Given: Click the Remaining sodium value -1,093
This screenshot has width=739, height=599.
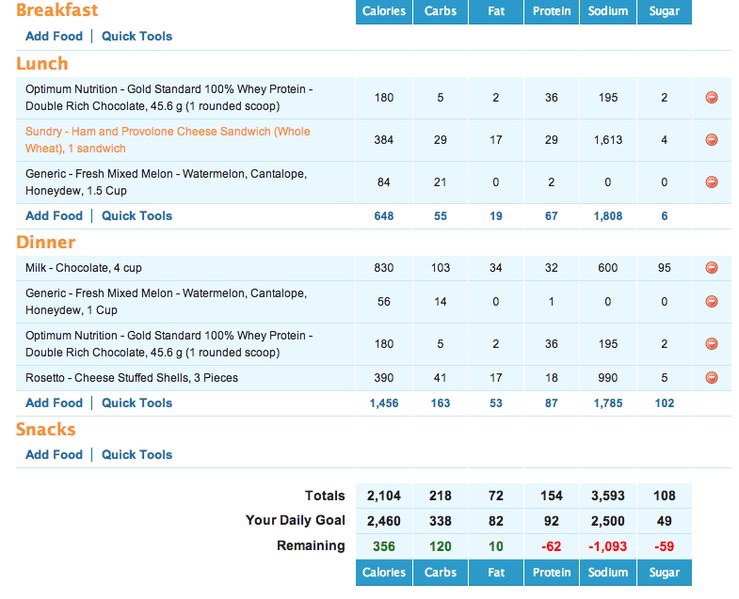Looking at the screenshot, I should point(608,547).
